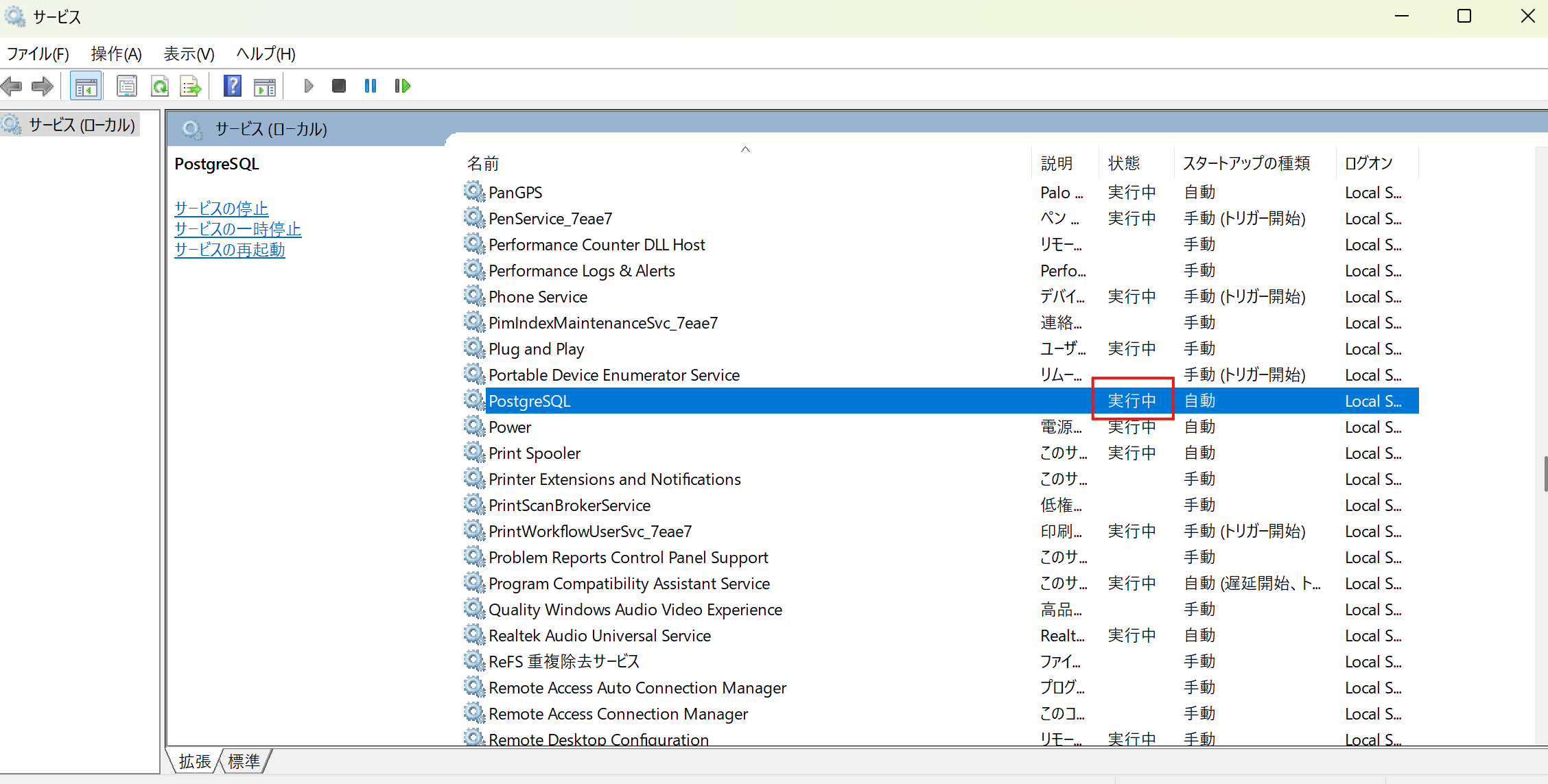Refresh the service list

click(160, 86)
